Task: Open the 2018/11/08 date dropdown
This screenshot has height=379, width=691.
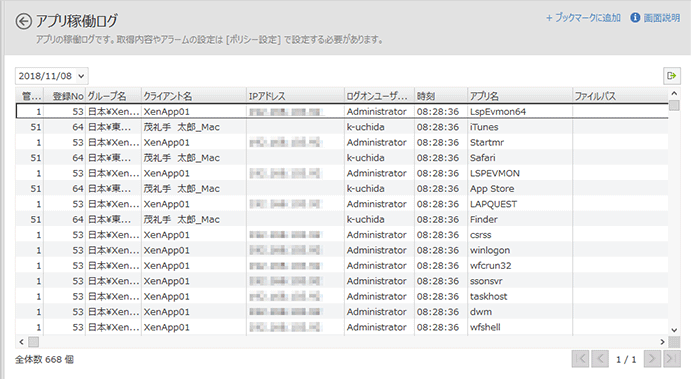Action: pyautogui.click(x=52, y=76)
